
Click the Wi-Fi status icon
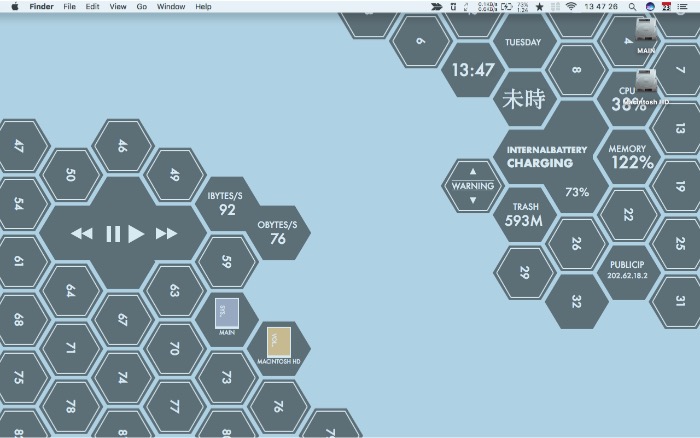point(571,6)
